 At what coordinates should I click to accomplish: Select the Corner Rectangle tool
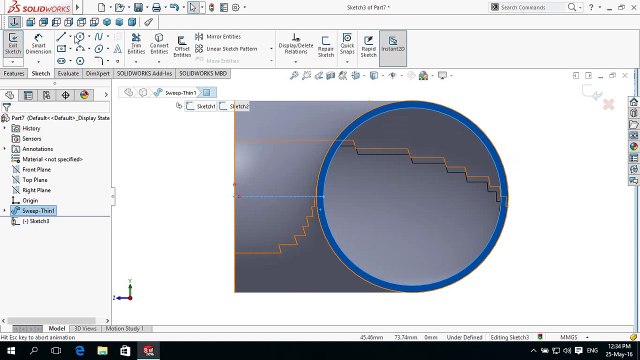[61, 49]
